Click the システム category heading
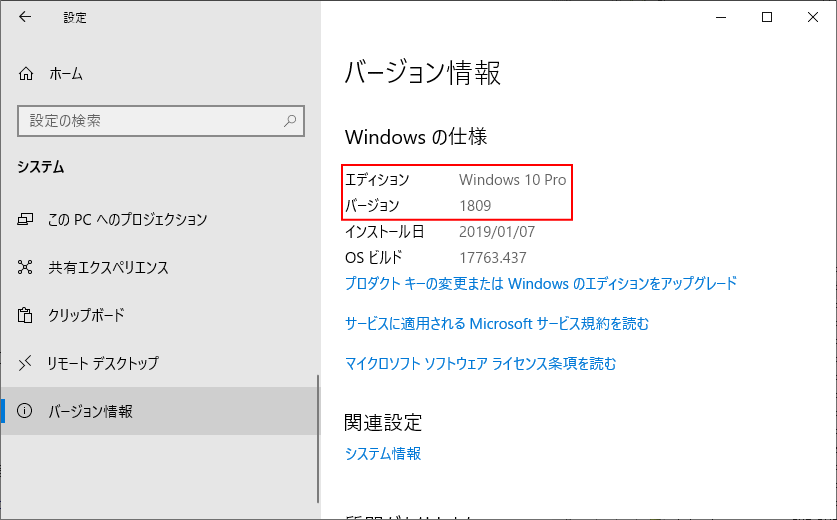Screen dimensions: 837x520 pos(41,167)
